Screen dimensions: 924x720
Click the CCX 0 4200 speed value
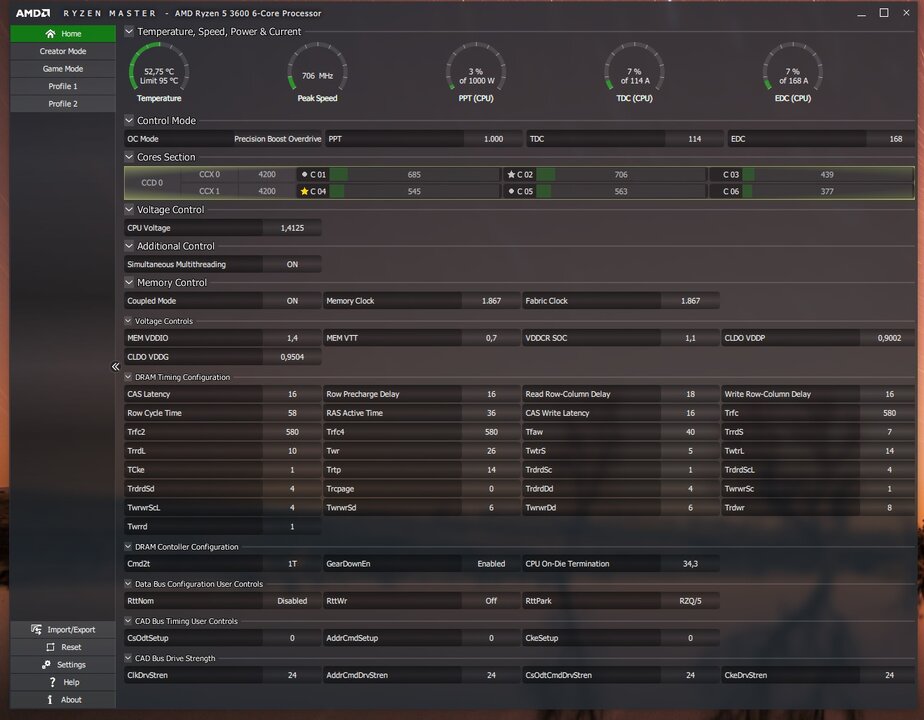(x=267, y=174)
